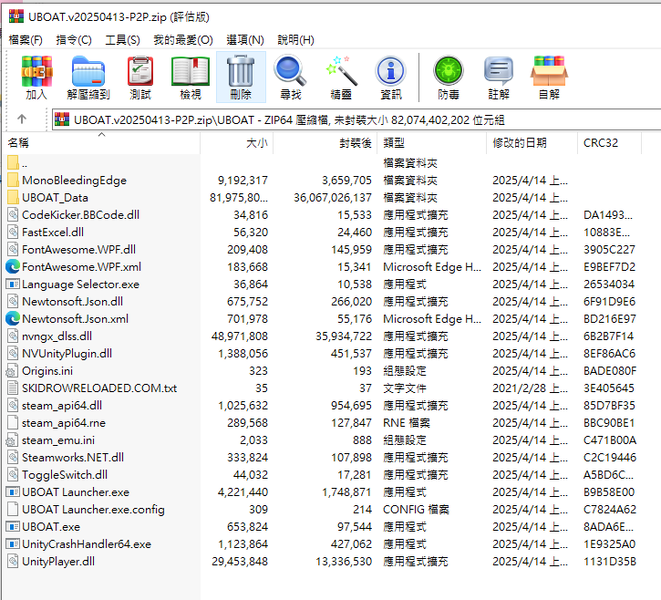Open the 工具(S) menu
Image resolution: width=661 pixels, height=600 pixels.
click(x=123, y=40)
